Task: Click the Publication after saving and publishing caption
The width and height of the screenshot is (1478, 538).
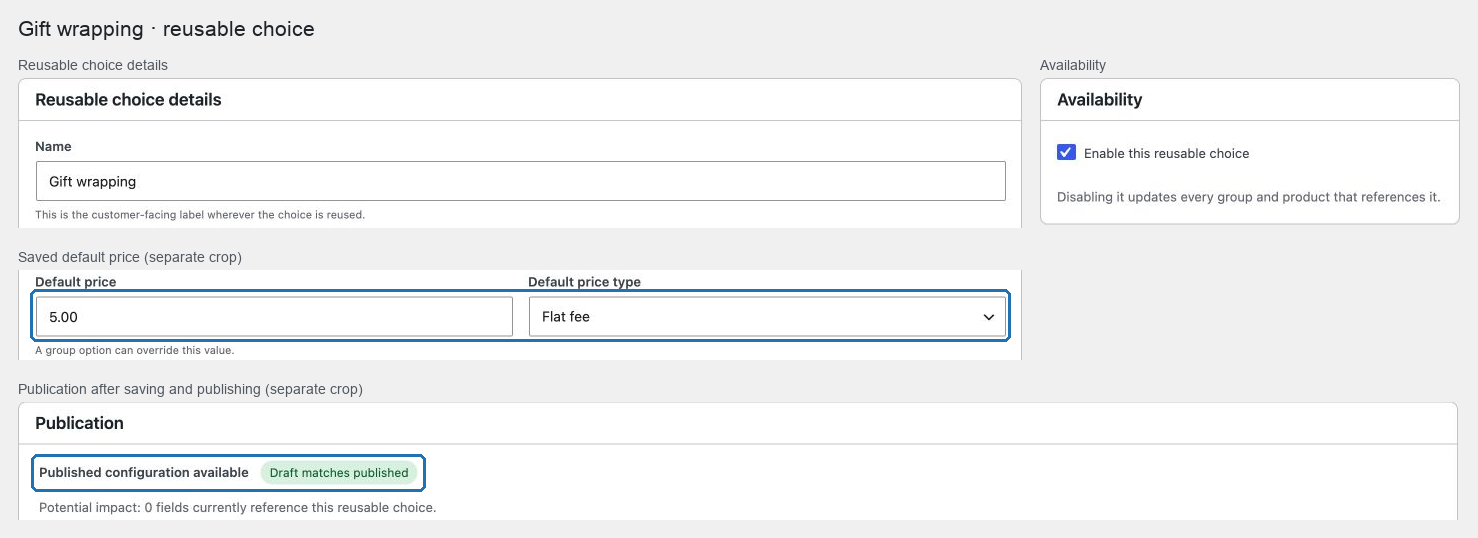Action: point(190,389)
